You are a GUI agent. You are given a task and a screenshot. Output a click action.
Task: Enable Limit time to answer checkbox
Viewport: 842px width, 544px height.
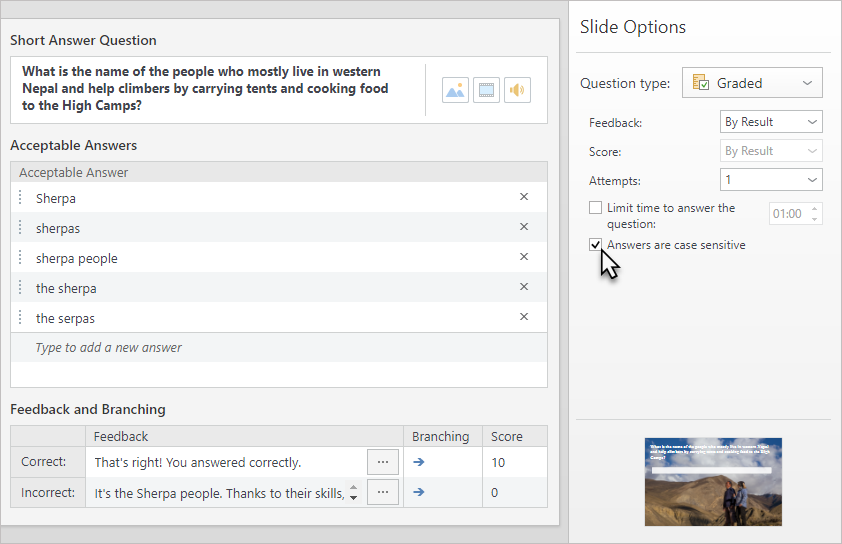click(596, 208)
